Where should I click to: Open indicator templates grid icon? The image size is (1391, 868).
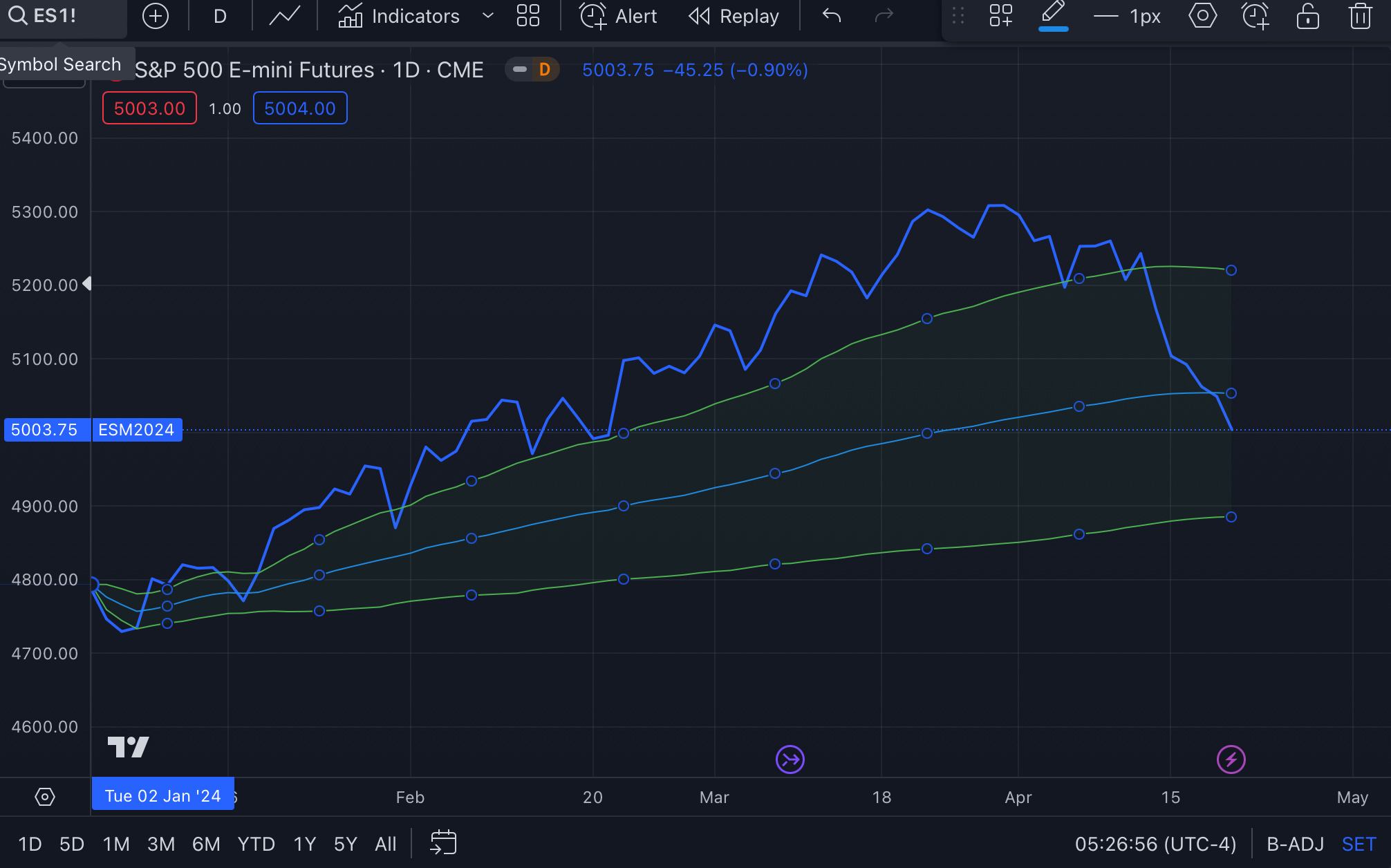pyautogui.click(x=528, y=16)
